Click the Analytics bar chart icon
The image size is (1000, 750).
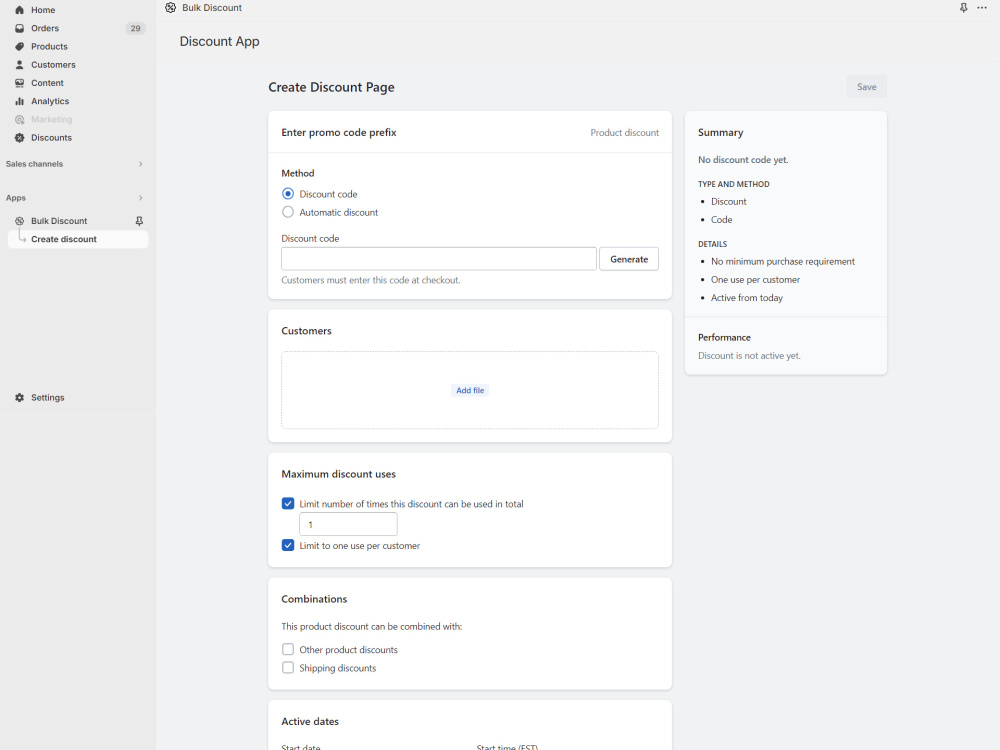point(19,101)
